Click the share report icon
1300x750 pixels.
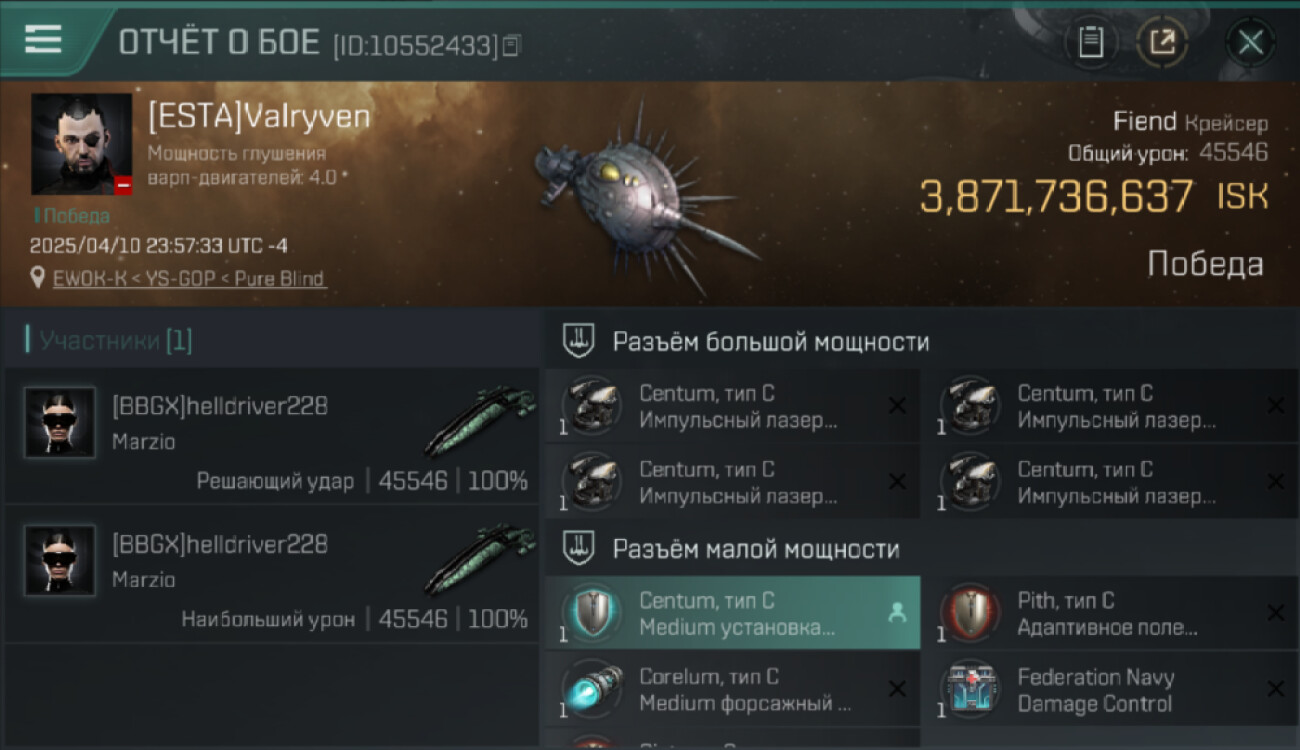click(x=1162, y=43)
